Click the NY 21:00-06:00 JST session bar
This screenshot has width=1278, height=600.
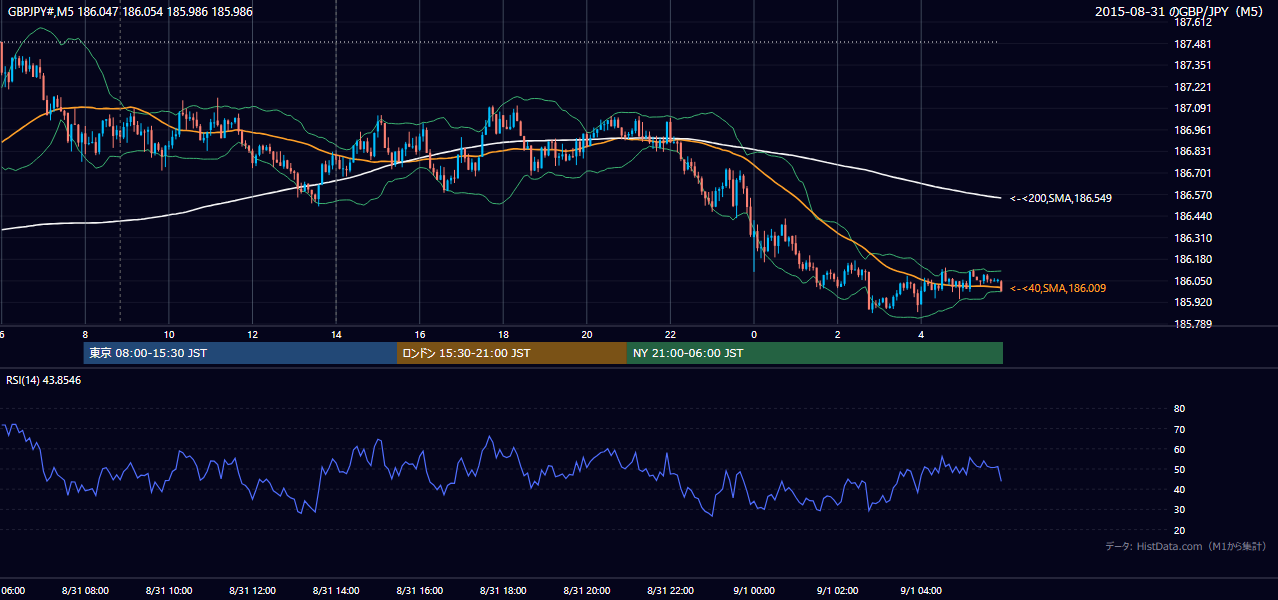[x=815, y=353]
